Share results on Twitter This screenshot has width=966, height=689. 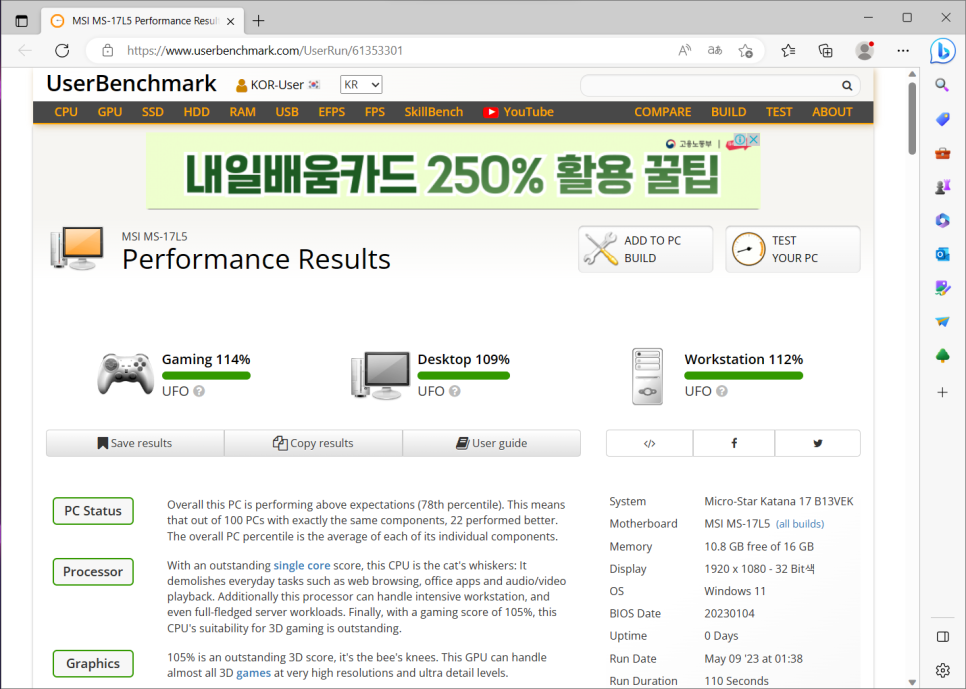(x=818, y=443)
